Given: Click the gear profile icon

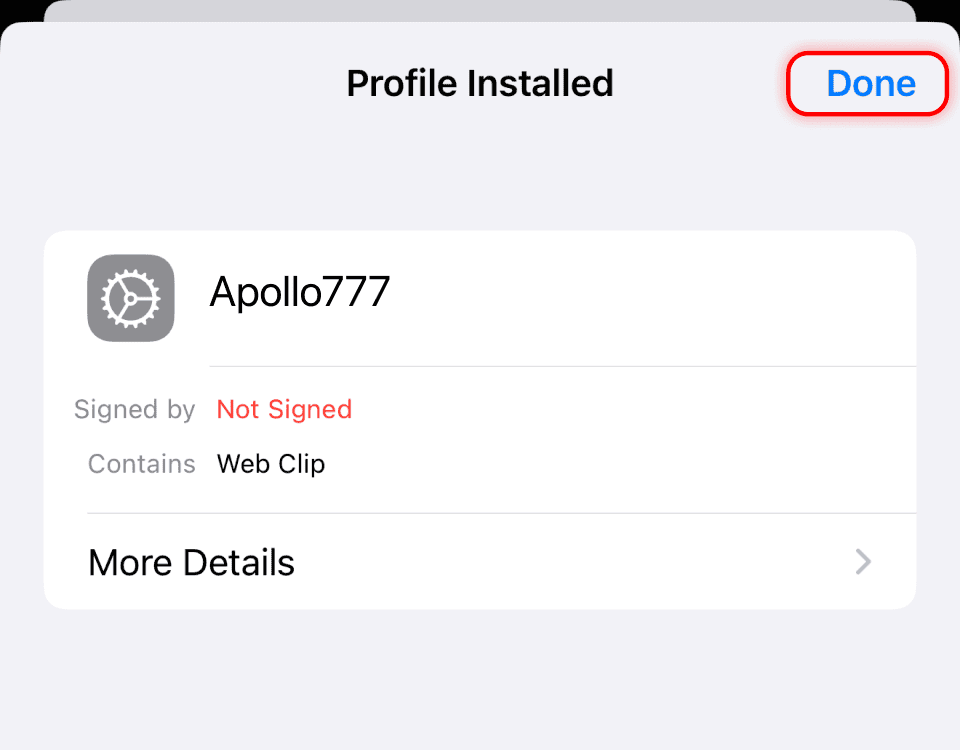Looking at the screenshot, I should coord(131,298).
